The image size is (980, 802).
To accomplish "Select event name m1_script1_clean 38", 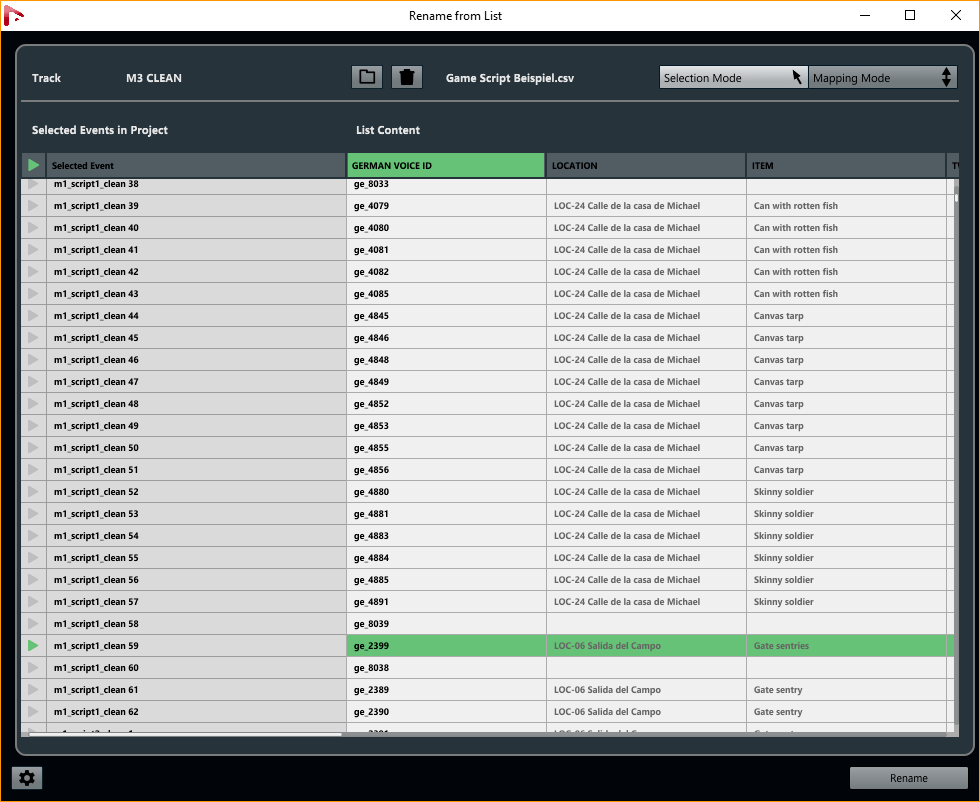I will pyautogui.click(x=196, y=185).
